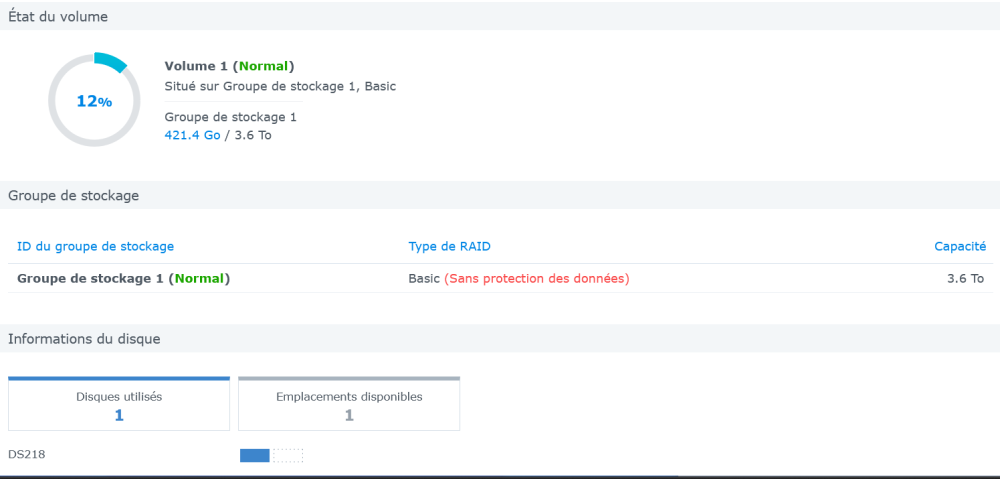Open the Emplacements disponibles card
The height and width of the screenshot is (479, 1000).
(x=349, y=405)
